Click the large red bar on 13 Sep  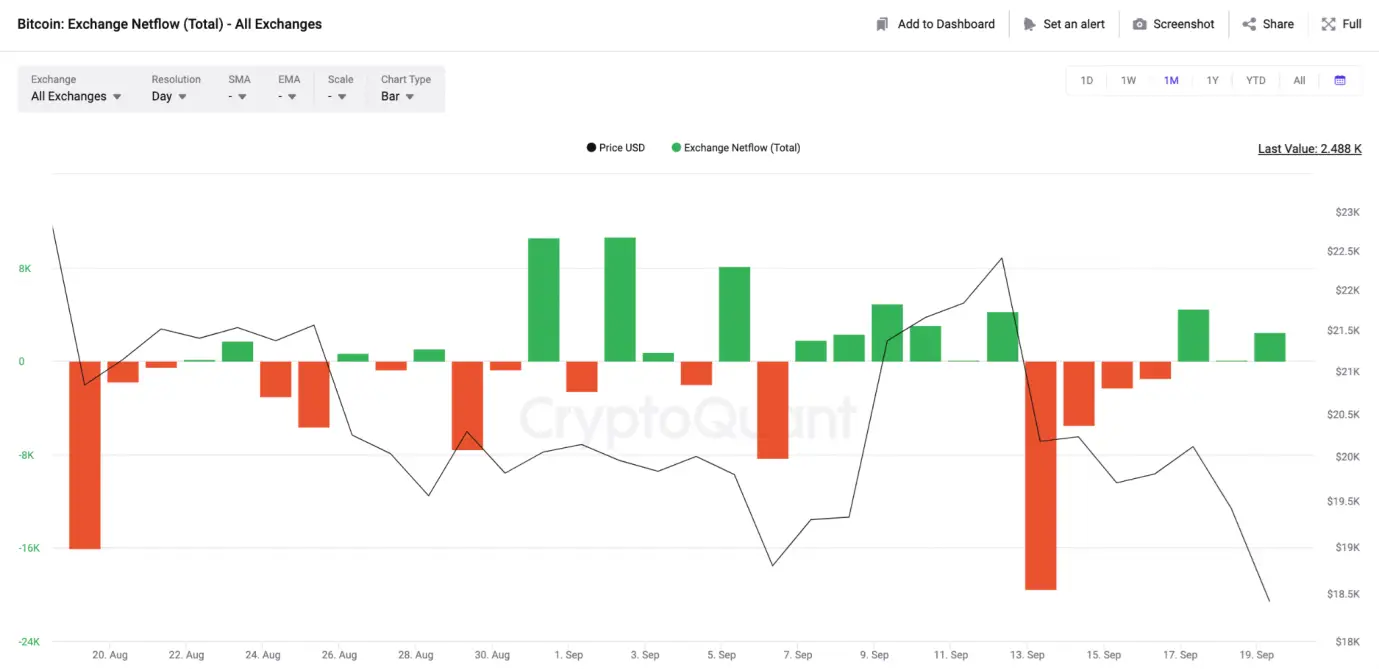(1040, 475)
